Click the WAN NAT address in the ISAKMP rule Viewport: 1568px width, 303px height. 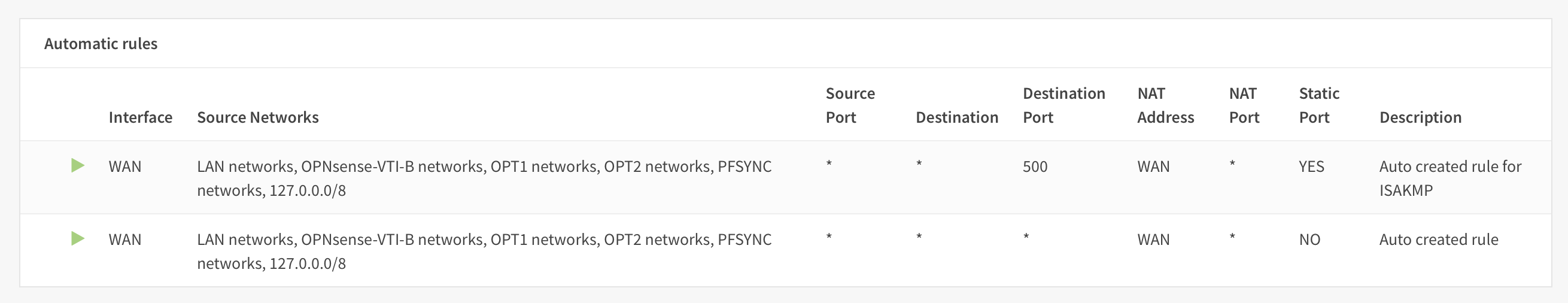tap(1153, 166)
